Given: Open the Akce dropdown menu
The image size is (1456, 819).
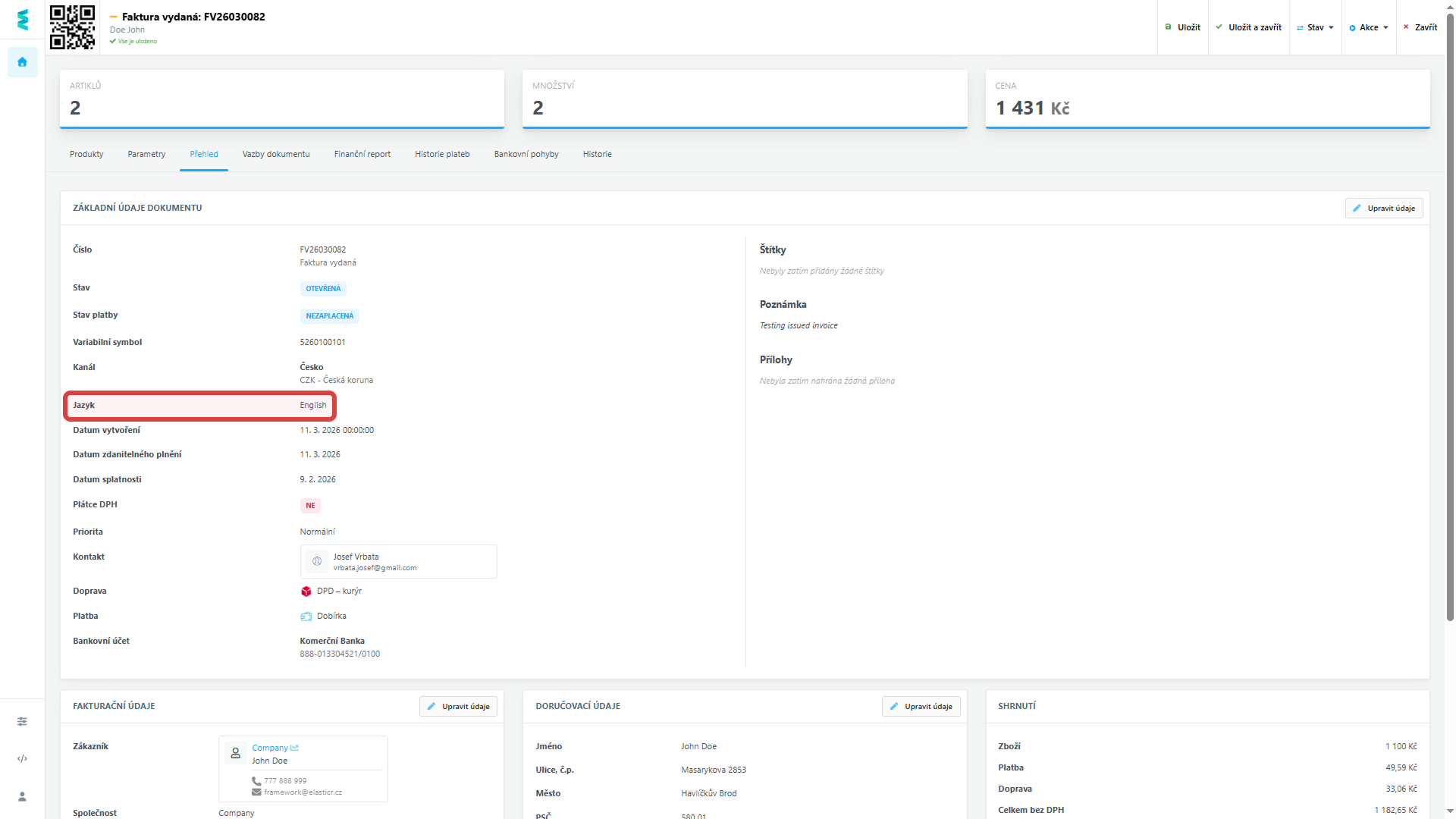Looking at the screenshot, I should pos(1368,27).
